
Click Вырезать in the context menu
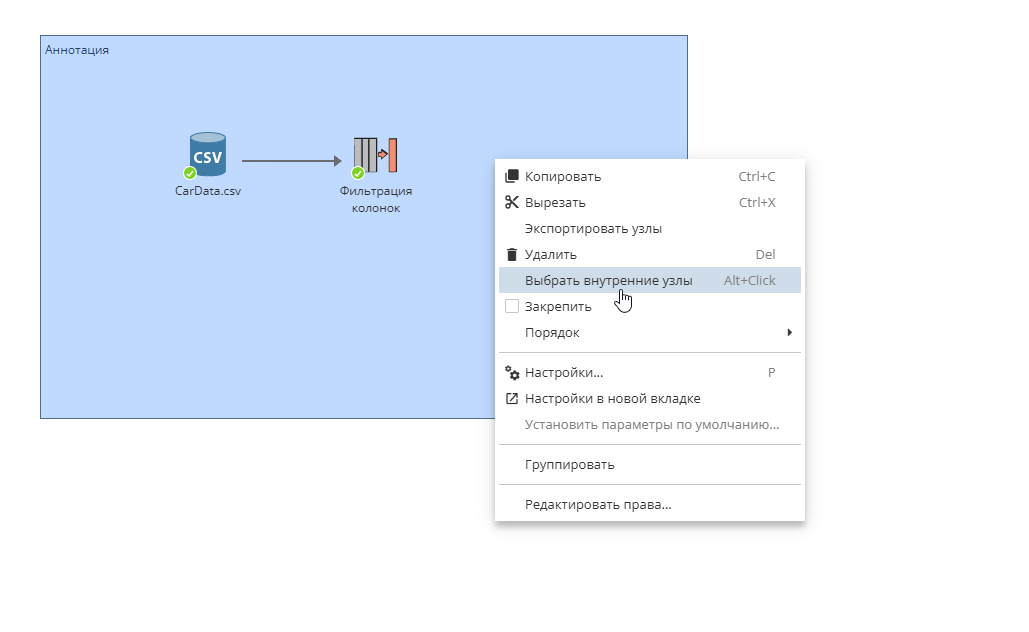[557, 201]
